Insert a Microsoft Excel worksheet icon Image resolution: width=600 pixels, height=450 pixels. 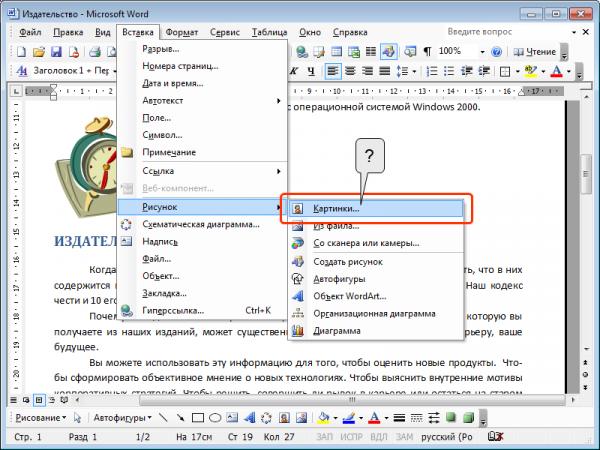coord(354,52)
